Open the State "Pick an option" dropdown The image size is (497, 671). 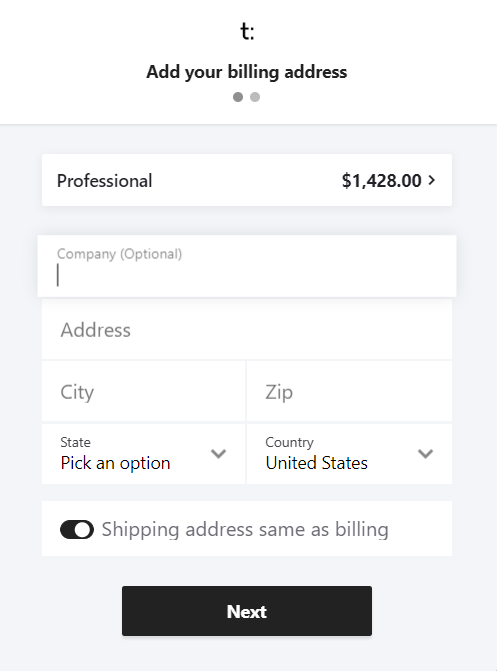pos(144,454)
